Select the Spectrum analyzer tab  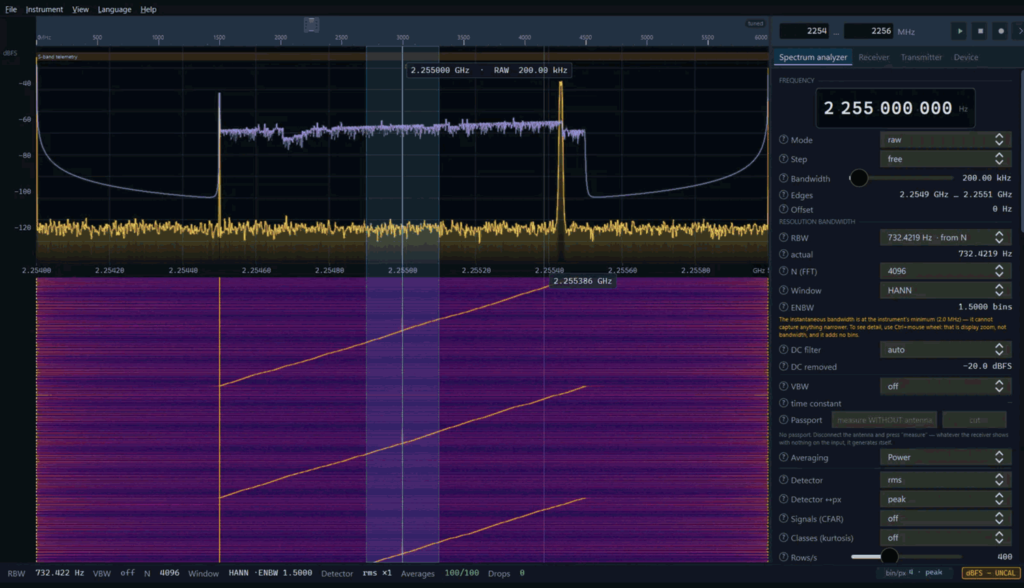click(813, 57)
